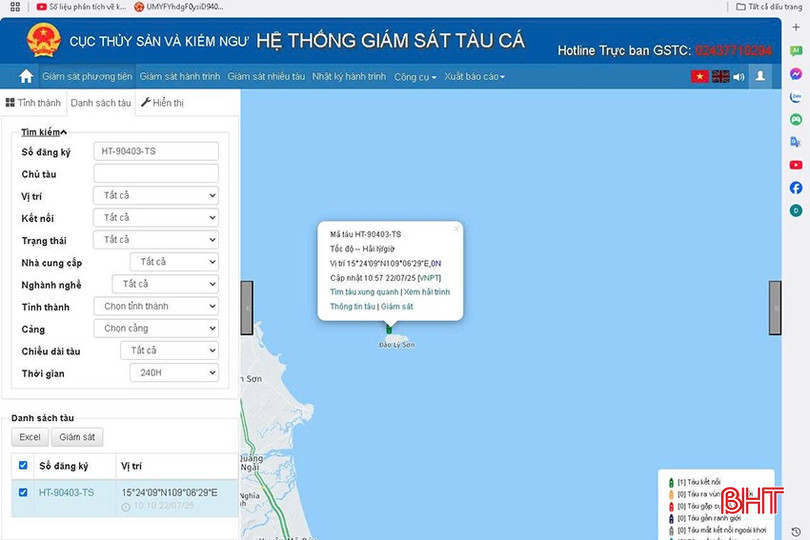Image resolution: width=810 pixels, height=540 pixels.
Task: Open the user account icon
Action: point(761,76)
